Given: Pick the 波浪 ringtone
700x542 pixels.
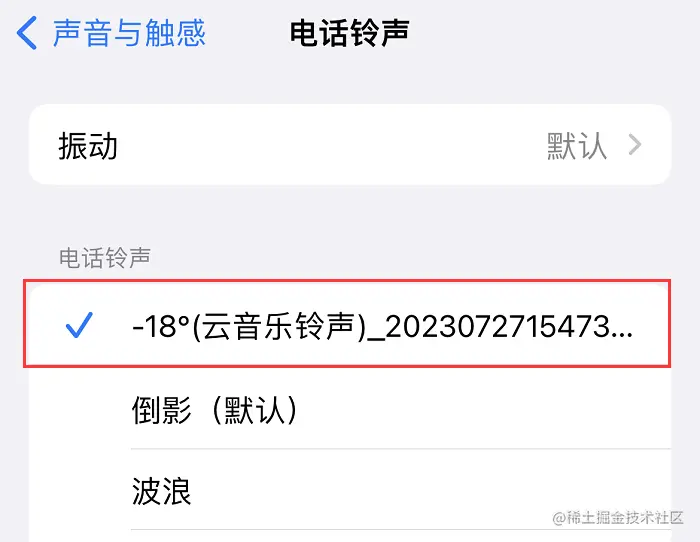Looking at the screenshot, I should 350,490.
